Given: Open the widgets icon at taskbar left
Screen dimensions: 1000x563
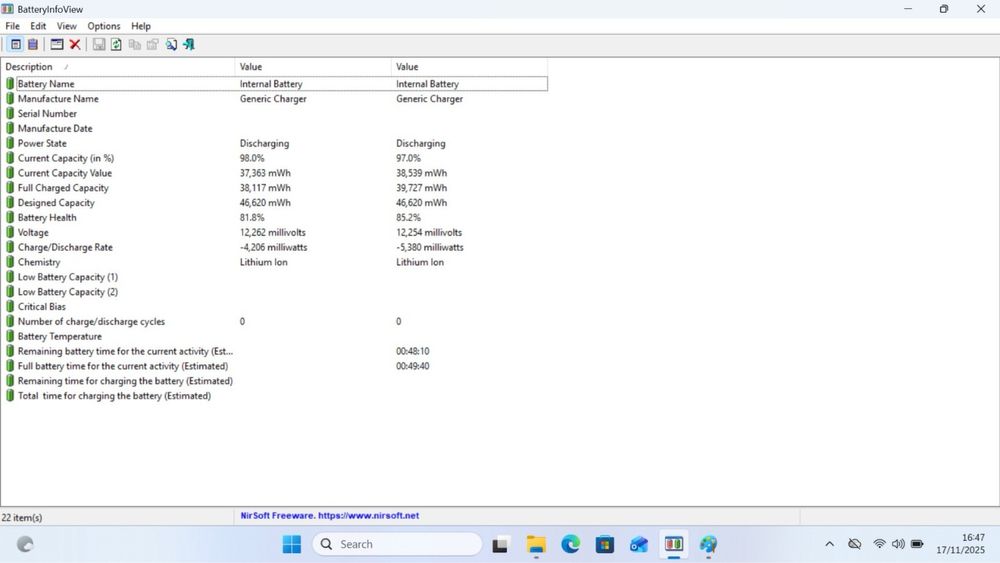Looking at the screenshot, I should point(25,544).
